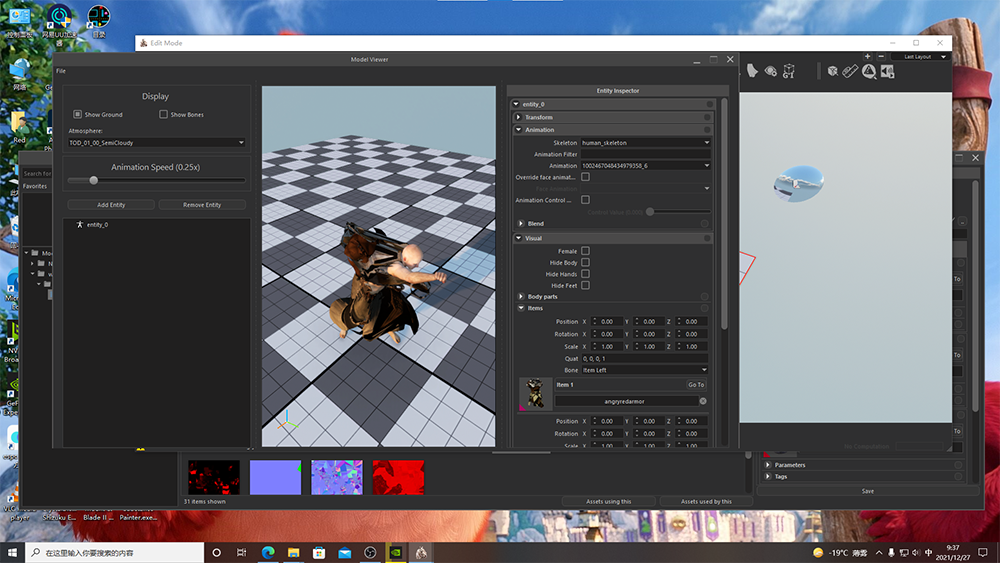Click the GI cube icon in Edit Mode toolbar
1000x563 pixels.
point(789,71)
